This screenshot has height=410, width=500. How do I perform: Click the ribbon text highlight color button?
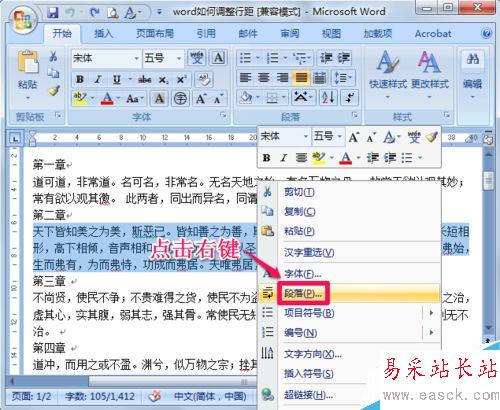80,98
